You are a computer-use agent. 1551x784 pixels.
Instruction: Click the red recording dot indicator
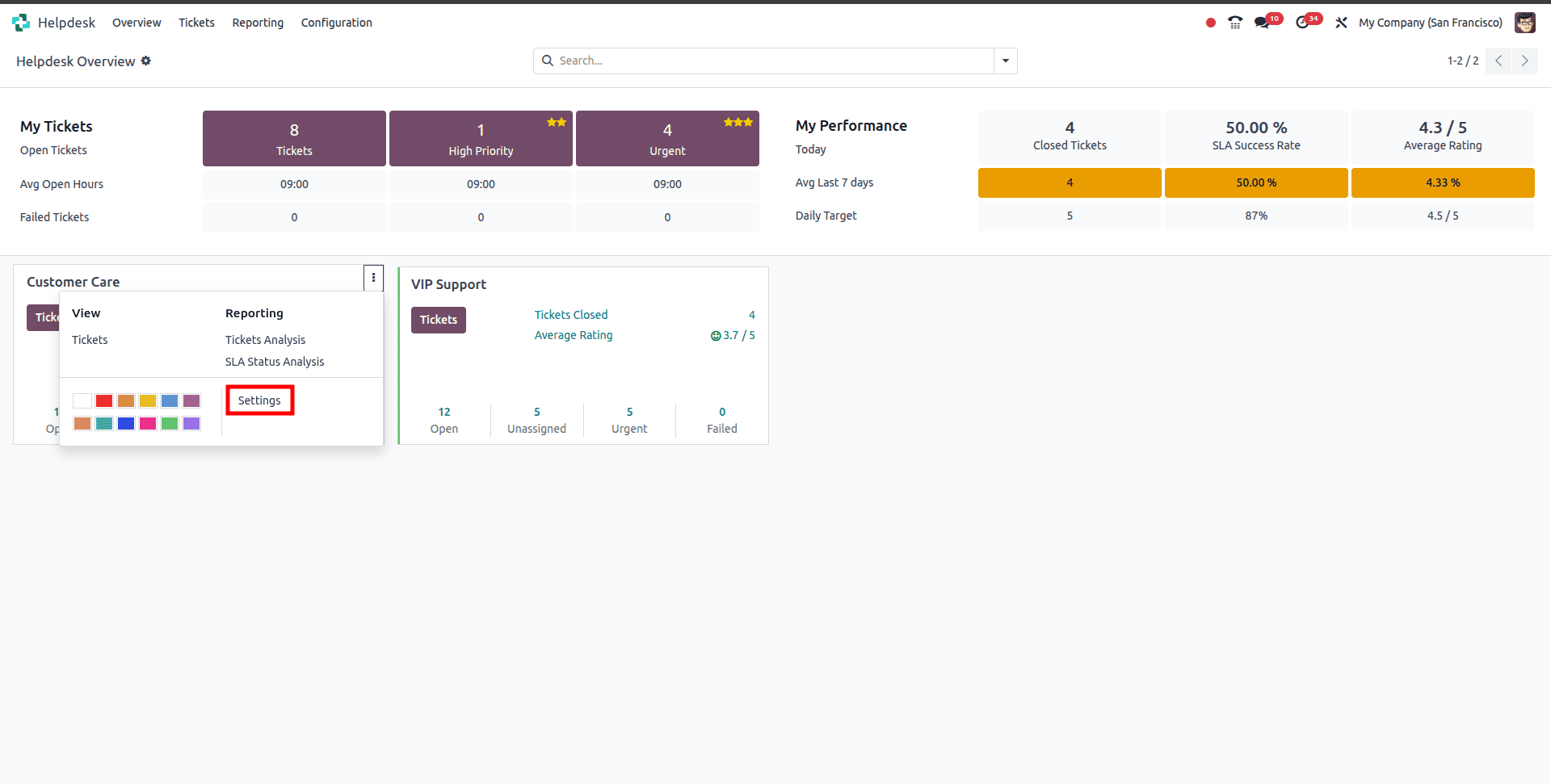point(1210,23)
